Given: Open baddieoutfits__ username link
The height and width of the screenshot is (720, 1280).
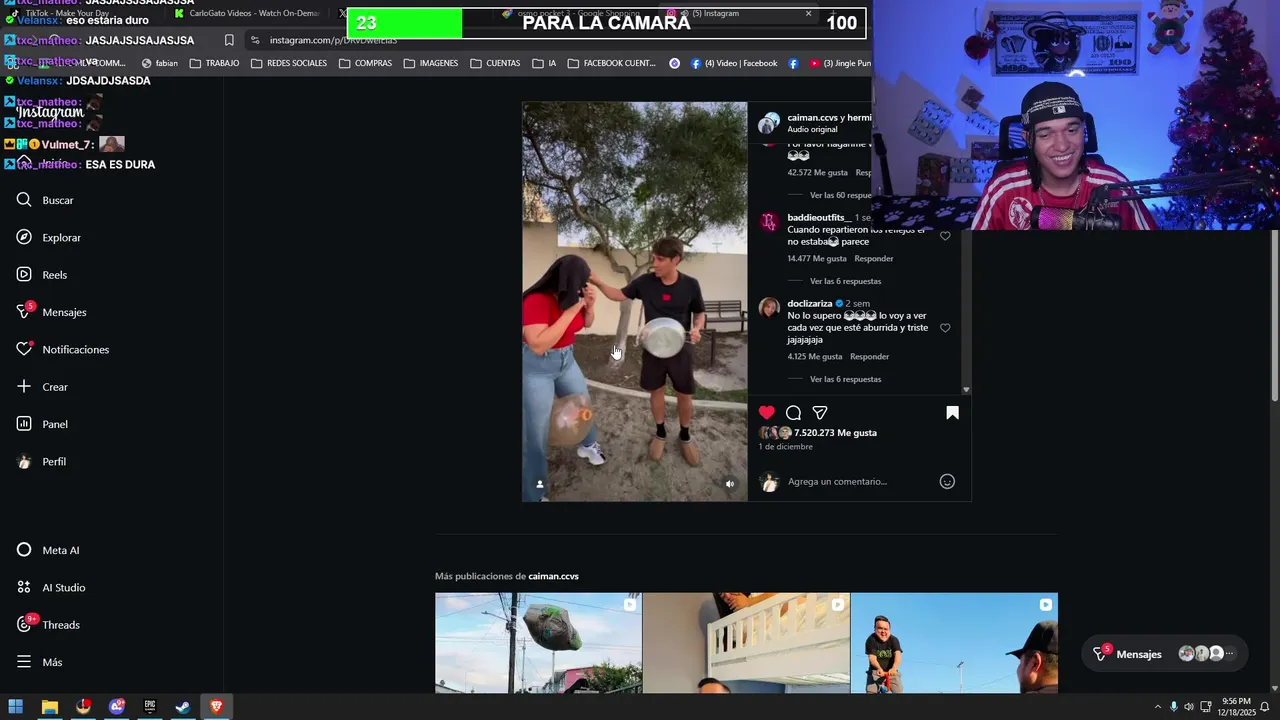Looking at the screenshot, I should (x=819, y=217).
